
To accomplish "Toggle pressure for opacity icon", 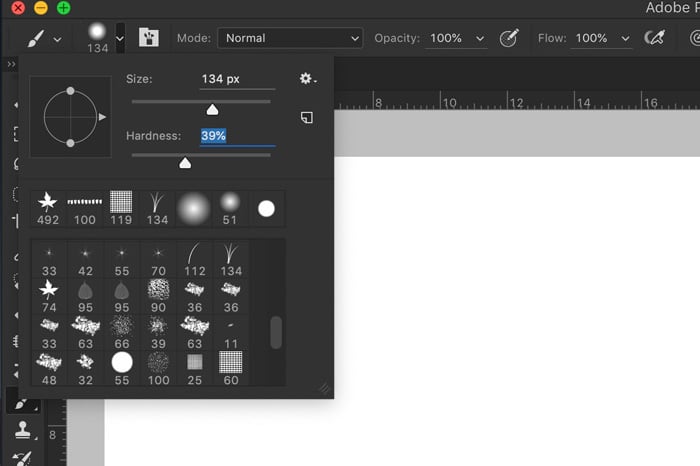I will pos(509,38).
